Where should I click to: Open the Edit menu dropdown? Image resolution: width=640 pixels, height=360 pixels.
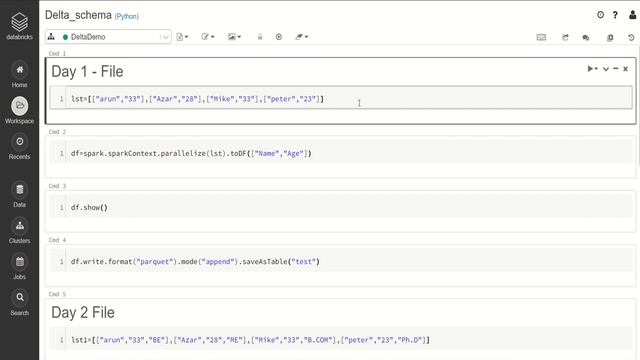[208, 37]
